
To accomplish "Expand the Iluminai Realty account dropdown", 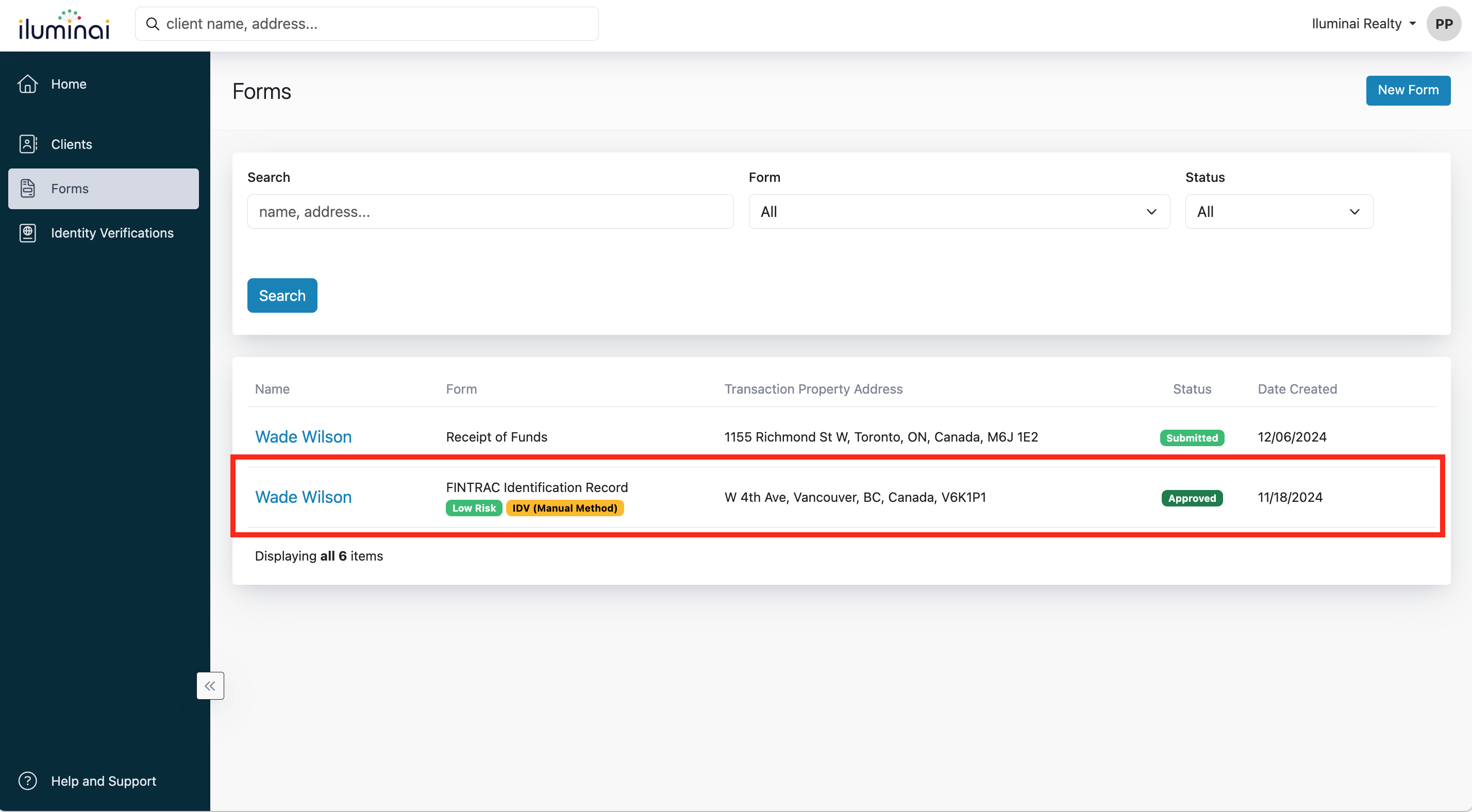I will point(1363,24).
